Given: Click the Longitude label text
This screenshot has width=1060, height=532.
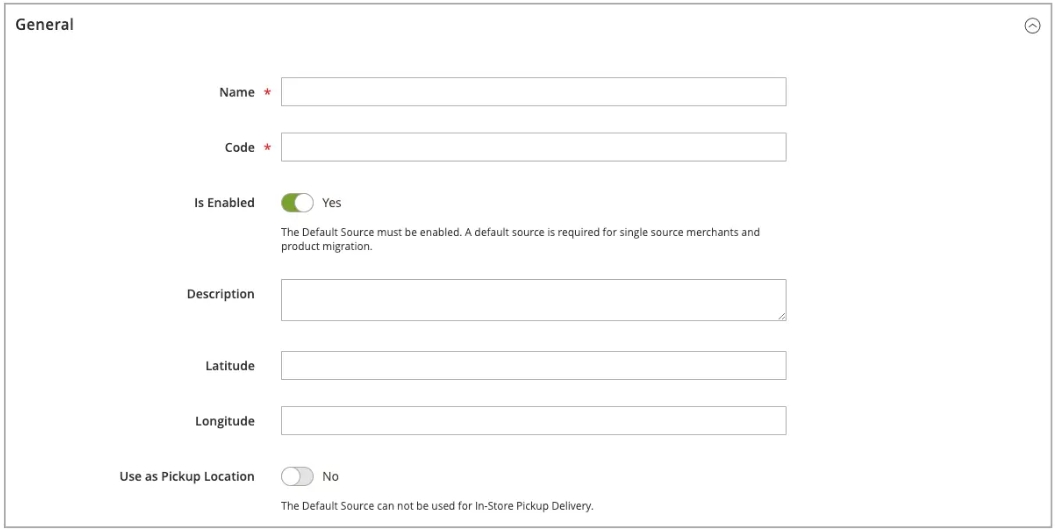Looking at the screenshot, I should tap(225, 421).
